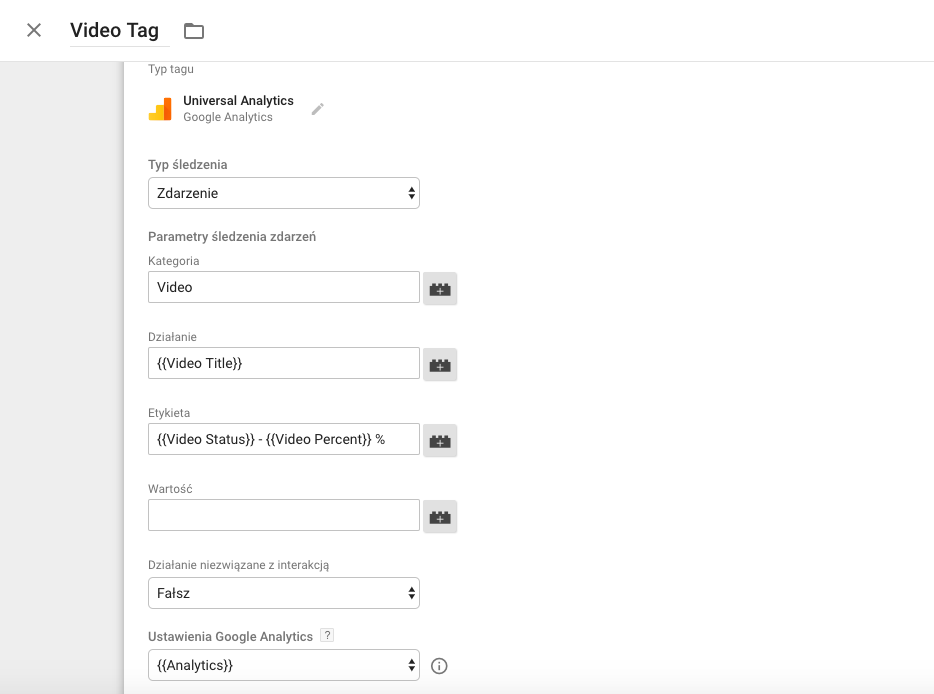
Task: Insert variable into the Etykieta field
Action: 440,441
